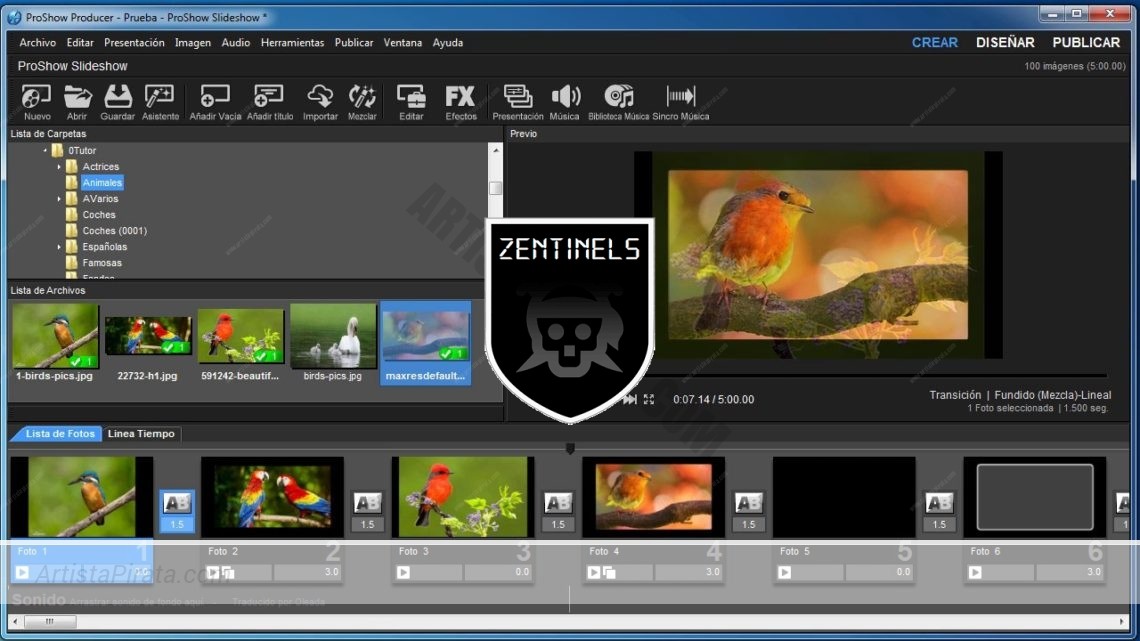1140x641 pixels.
Task: Open the Imagen menu
Action: 193,43
